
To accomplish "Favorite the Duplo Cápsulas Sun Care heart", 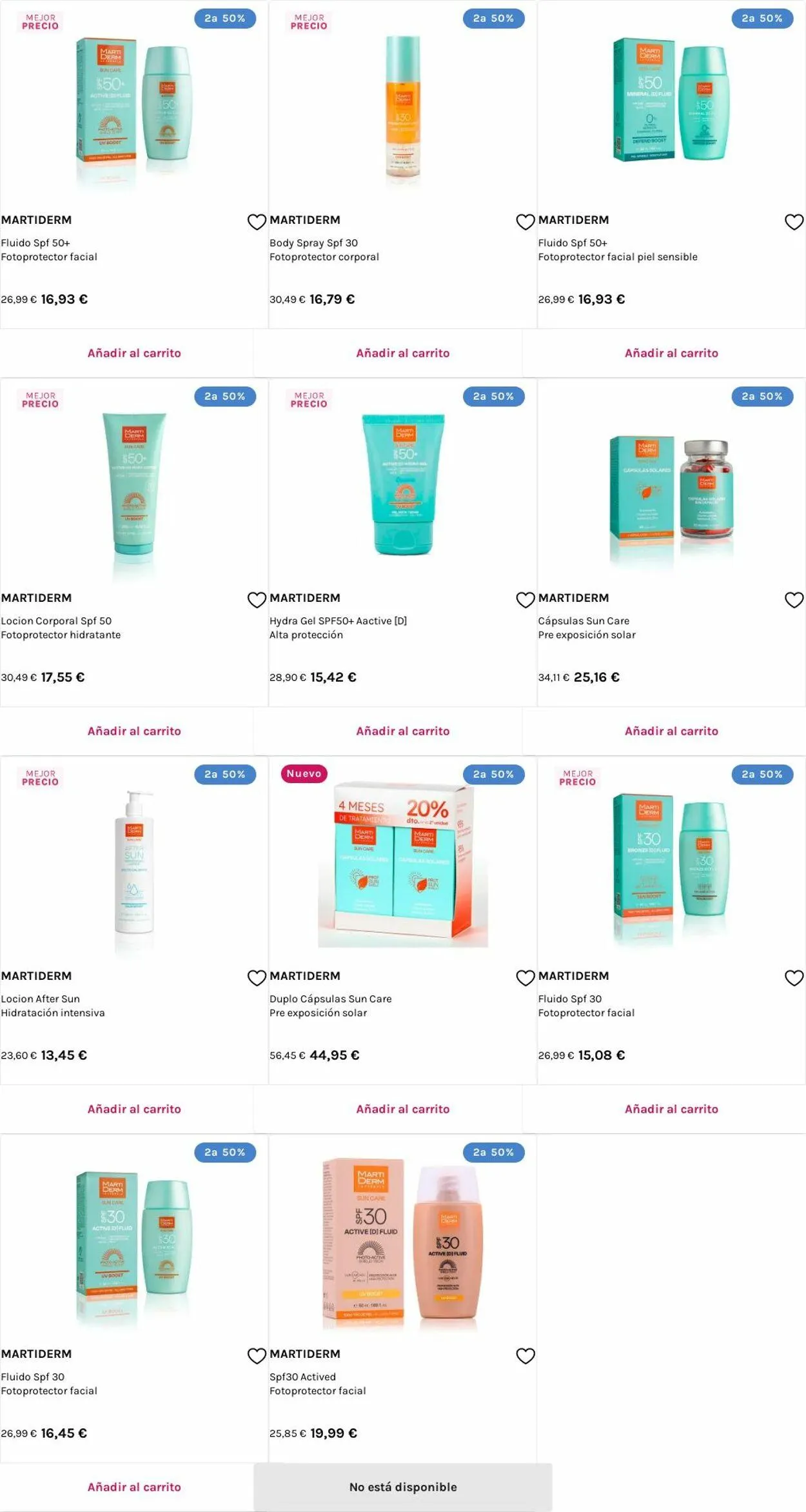I will click(526, 978).
